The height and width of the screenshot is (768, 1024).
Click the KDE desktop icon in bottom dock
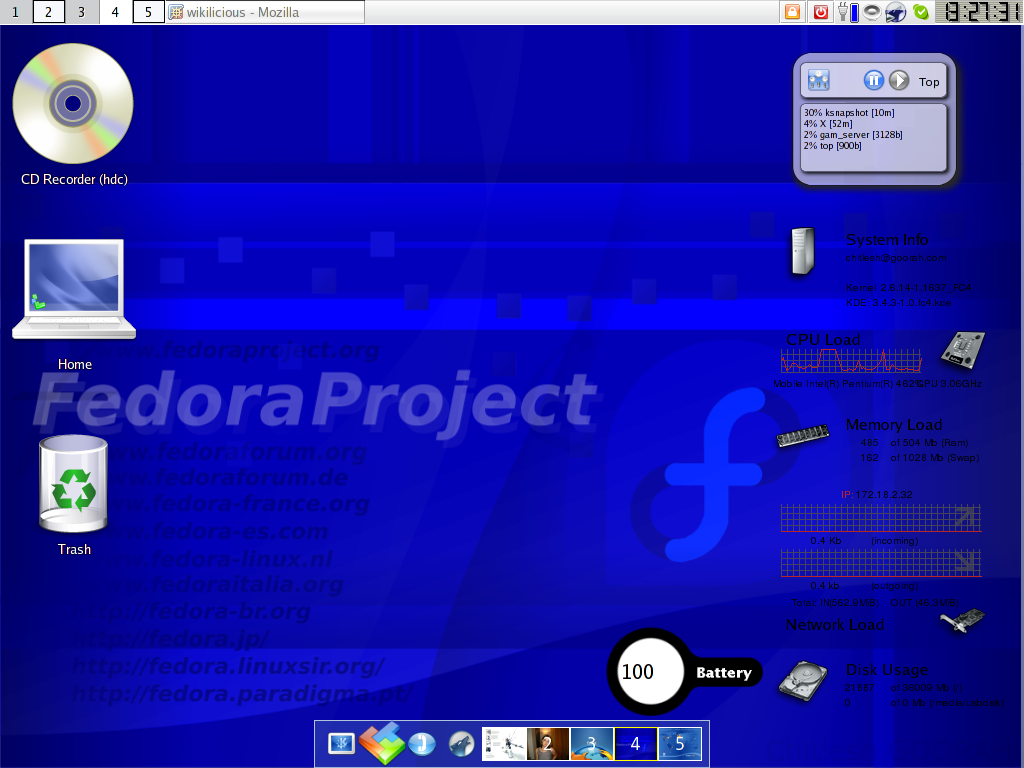341,743
